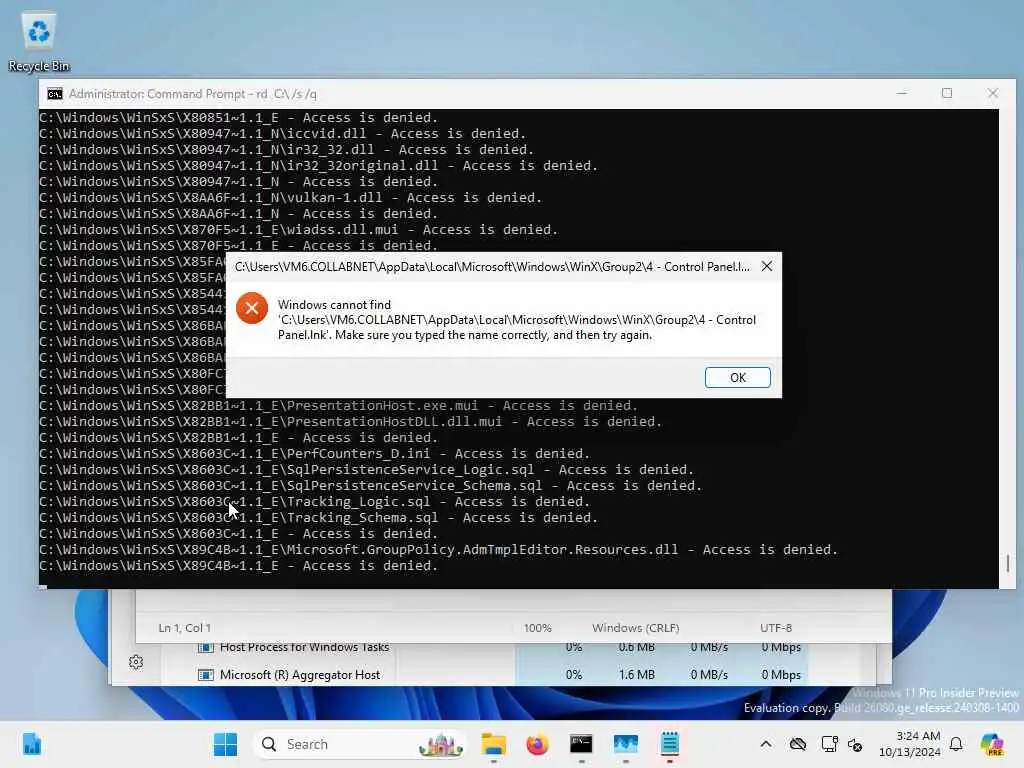1024x768 pixels.
Task: Open the notifications bell icon
Action: click(956, 744)
